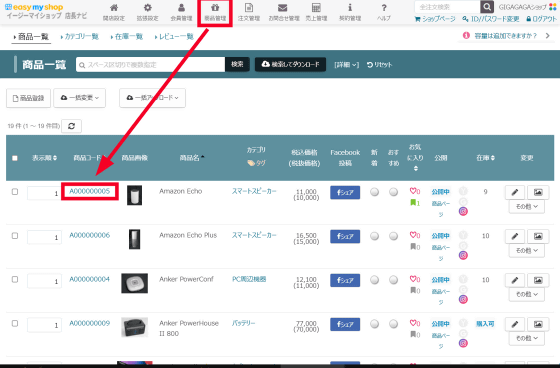Open その他 dropdown for Anker PowerConf
Image resolution: width=560 pixels, height=368 pixels.
pyautogui.click(x=526, y=294)
